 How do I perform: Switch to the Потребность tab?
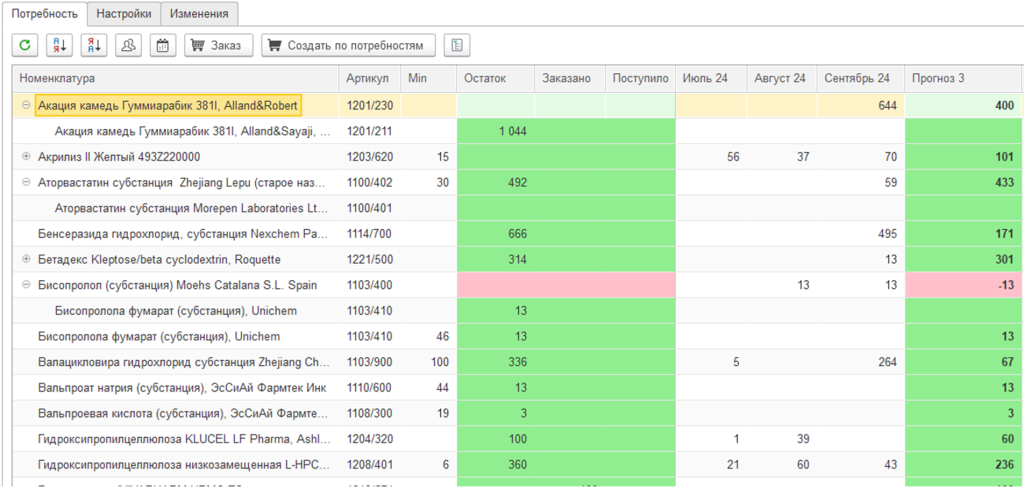pos(45,13)
